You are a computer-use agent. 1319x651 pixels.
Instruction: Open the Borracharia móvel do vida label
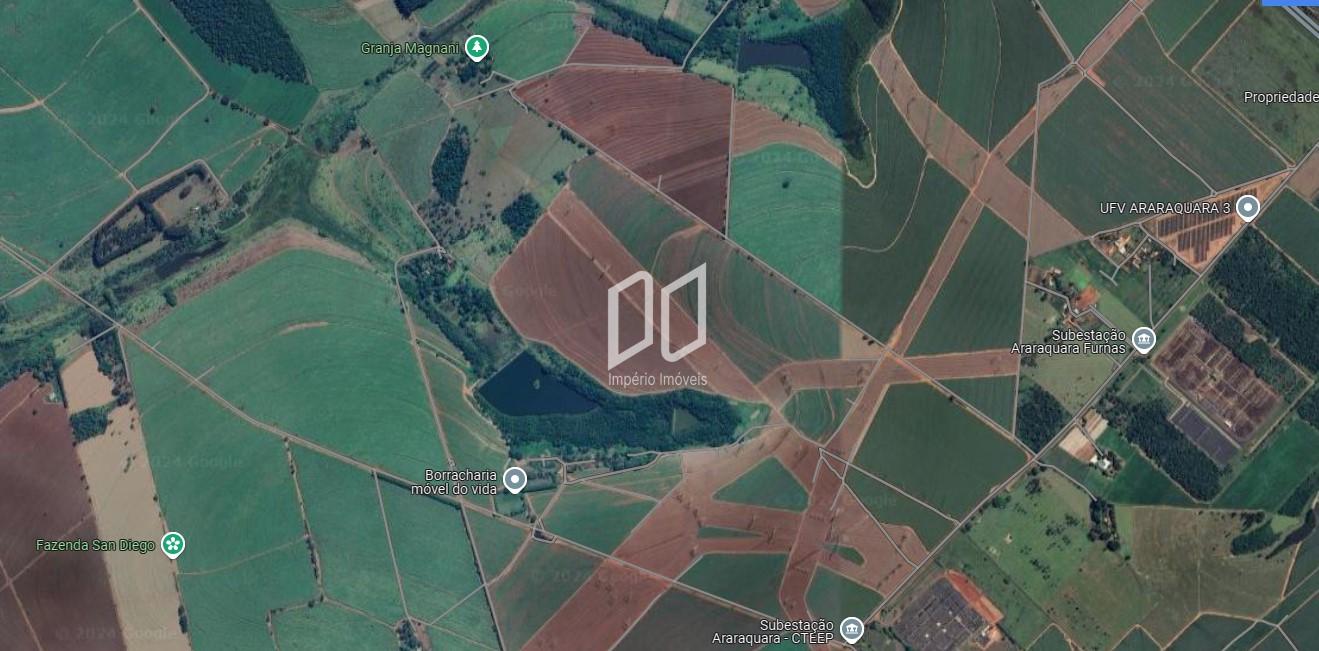[455, 481]
